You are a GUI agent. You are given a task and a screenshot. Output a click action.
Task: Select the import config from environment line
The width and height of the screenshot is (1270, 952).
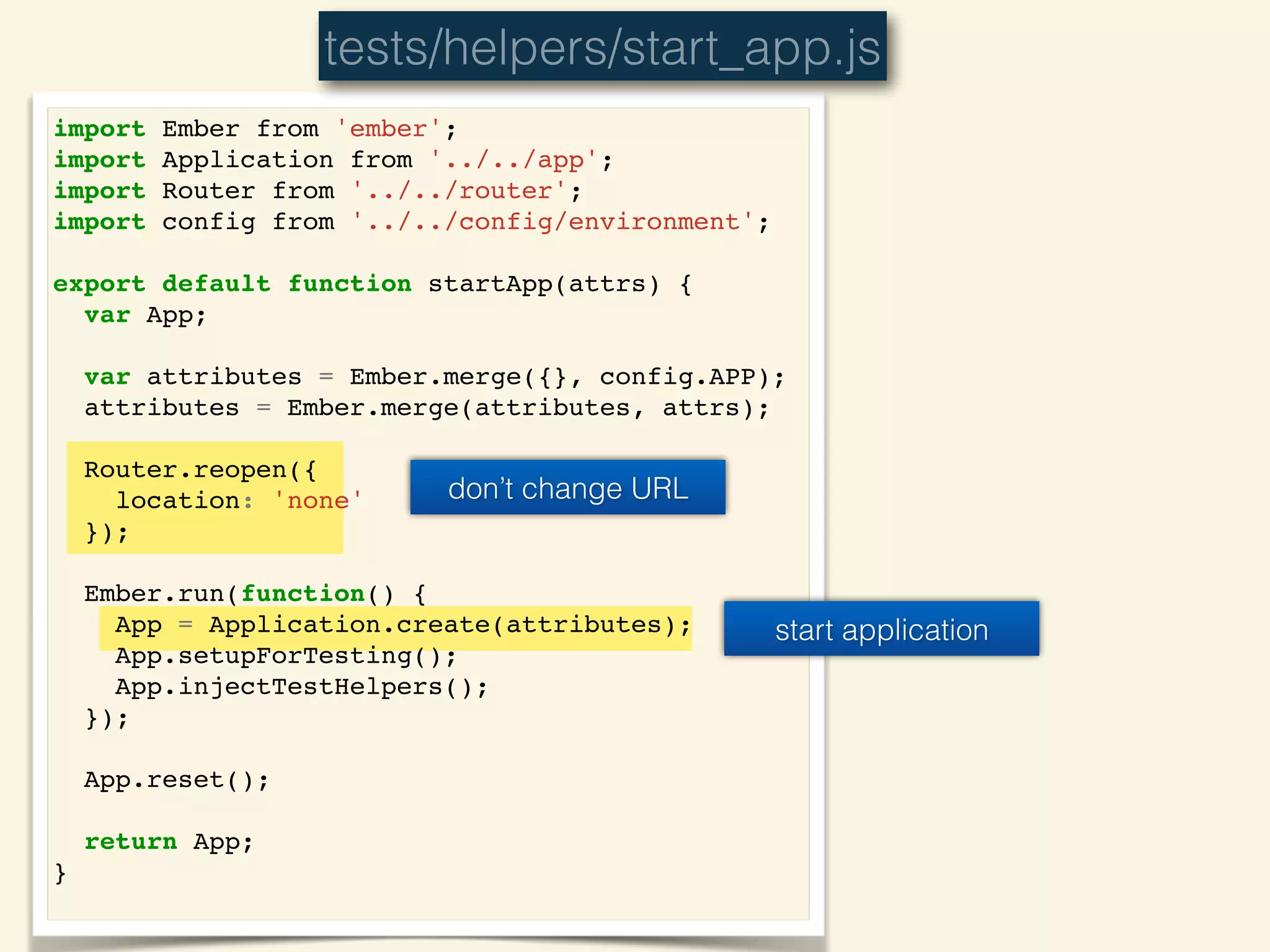point(411,222)
